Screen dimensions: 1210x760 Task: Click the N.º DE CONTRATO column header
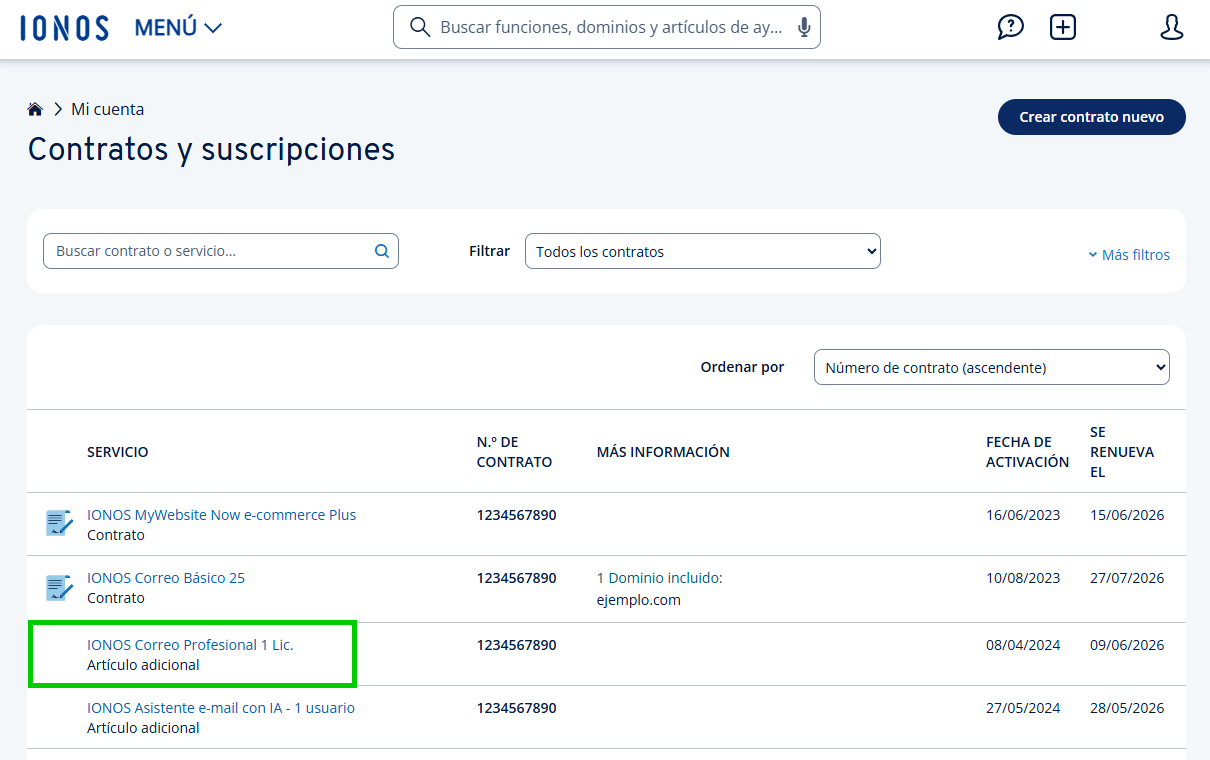coord(514,452)
